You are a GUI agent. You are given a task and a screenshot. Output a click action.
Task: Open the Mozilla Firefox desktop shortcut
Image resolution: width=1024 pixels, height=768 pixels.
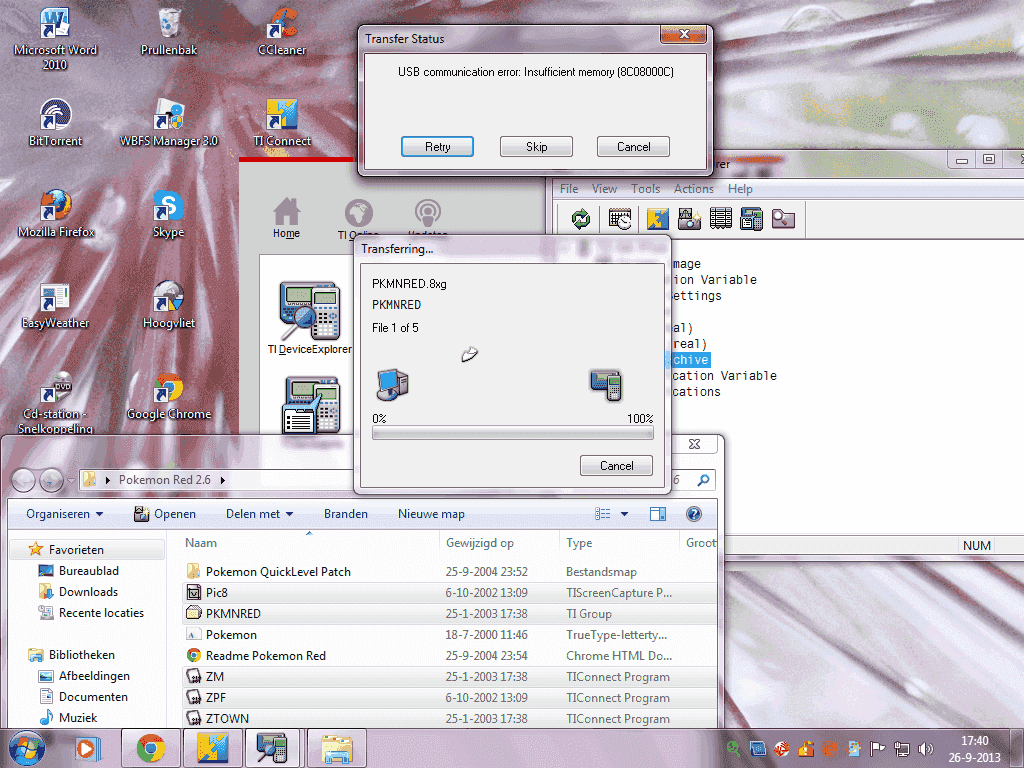[56, 214]
